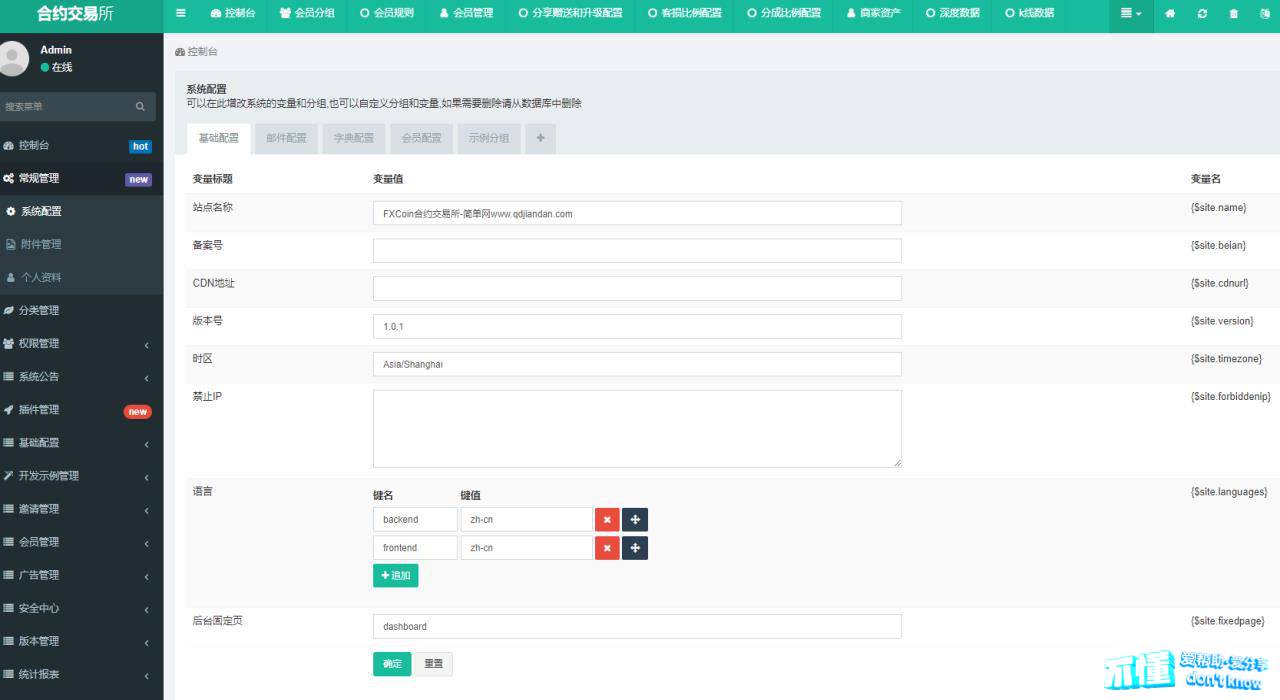The height and width of the screenshot is (700, 1280).
Task: Click the trash icon in top bar
Action: coord(1233,14)
